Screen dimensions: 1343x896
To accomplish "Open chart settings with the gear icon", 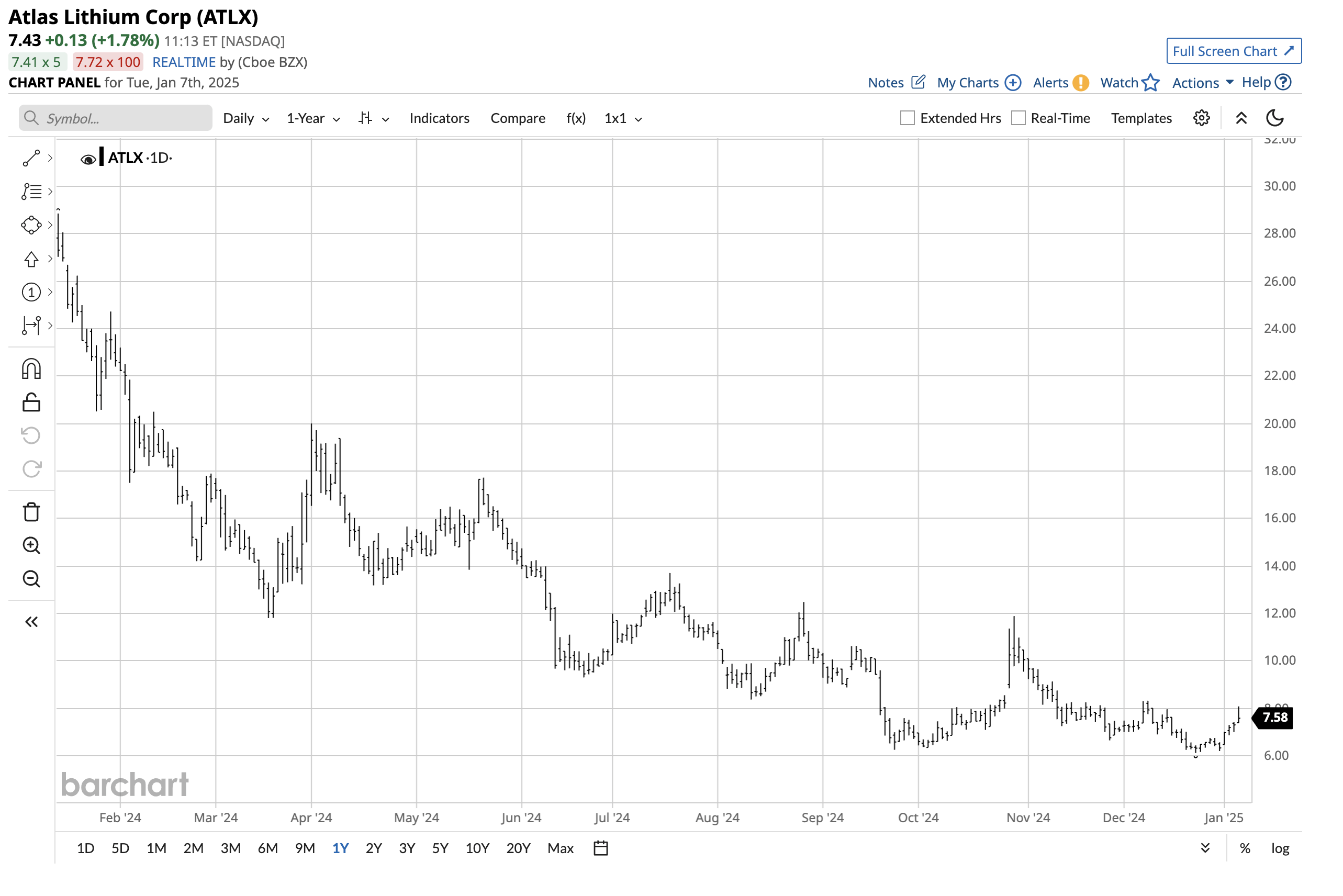I will point(1201,118).
